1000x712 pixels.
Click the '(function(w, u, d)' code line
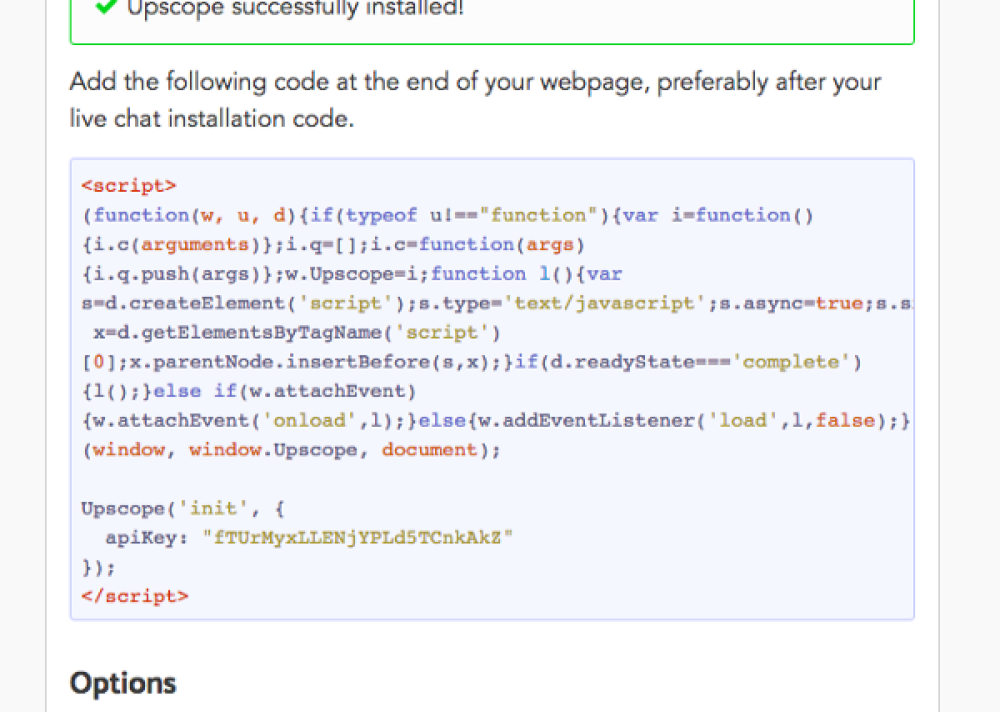tap(448, 215)
